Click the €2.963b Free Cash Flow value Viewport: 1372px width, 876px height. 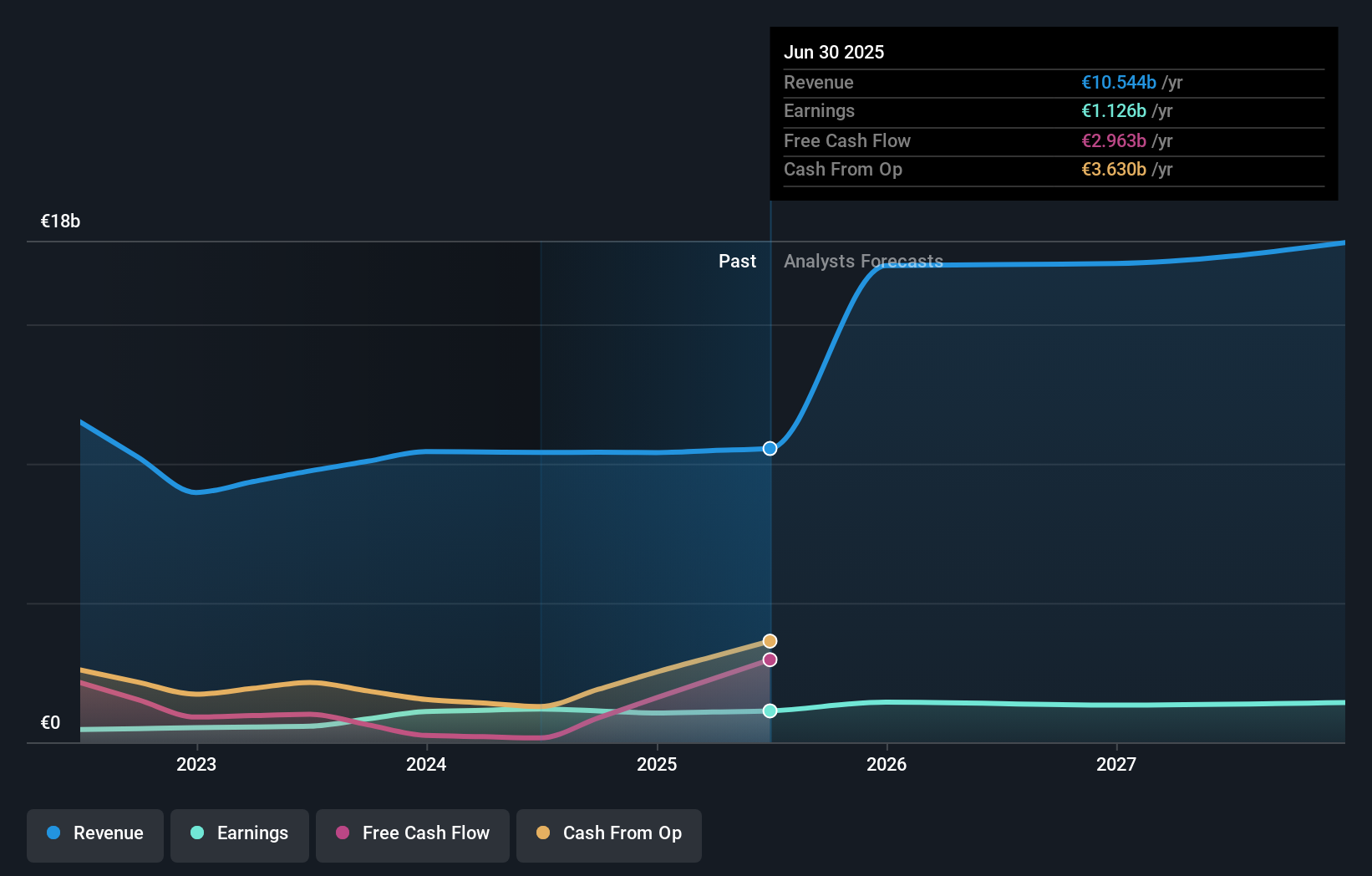tap(1115, 140)
